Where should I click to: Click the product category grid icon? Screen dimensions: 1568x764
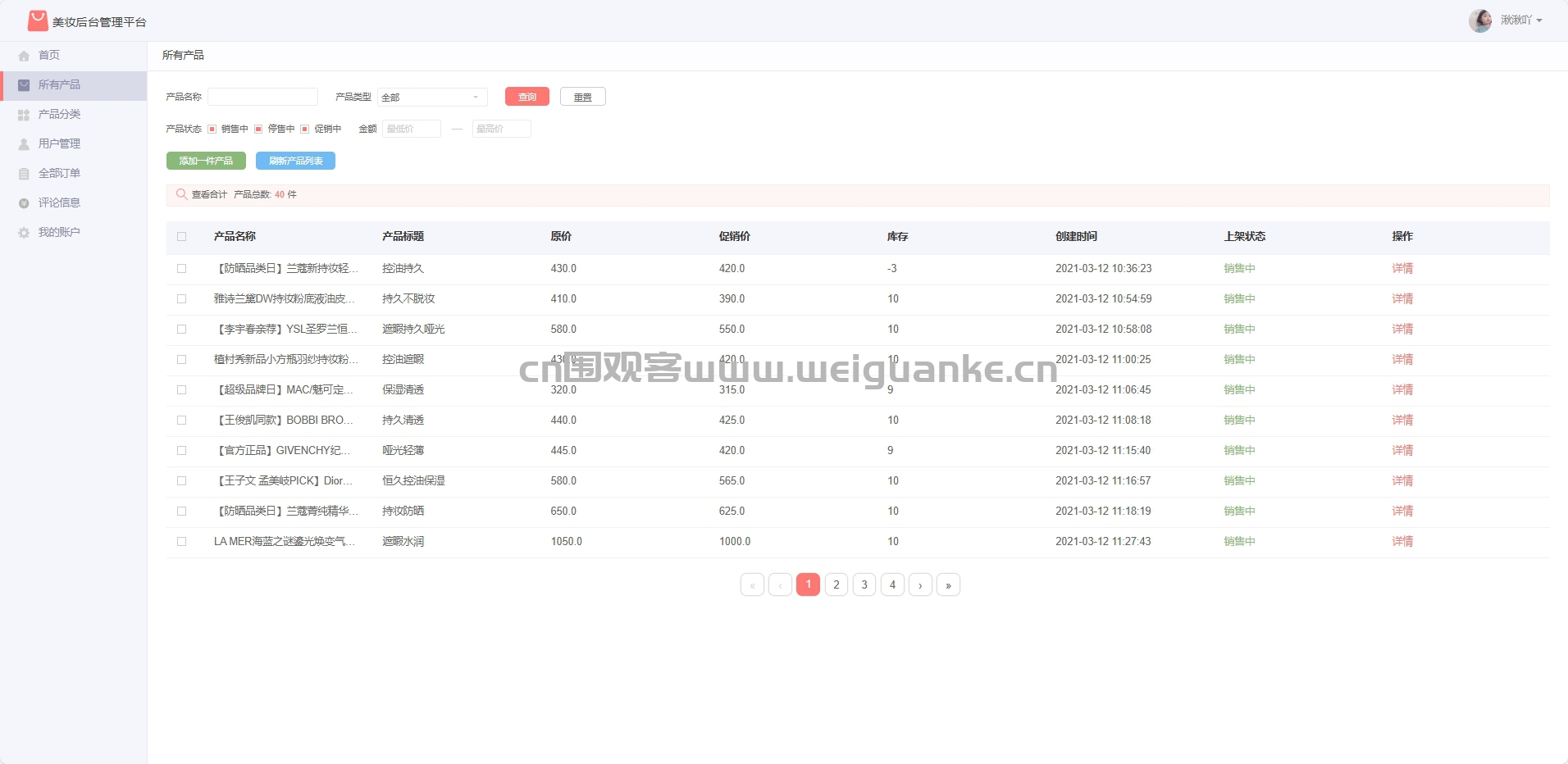click(x=24, y=115)
